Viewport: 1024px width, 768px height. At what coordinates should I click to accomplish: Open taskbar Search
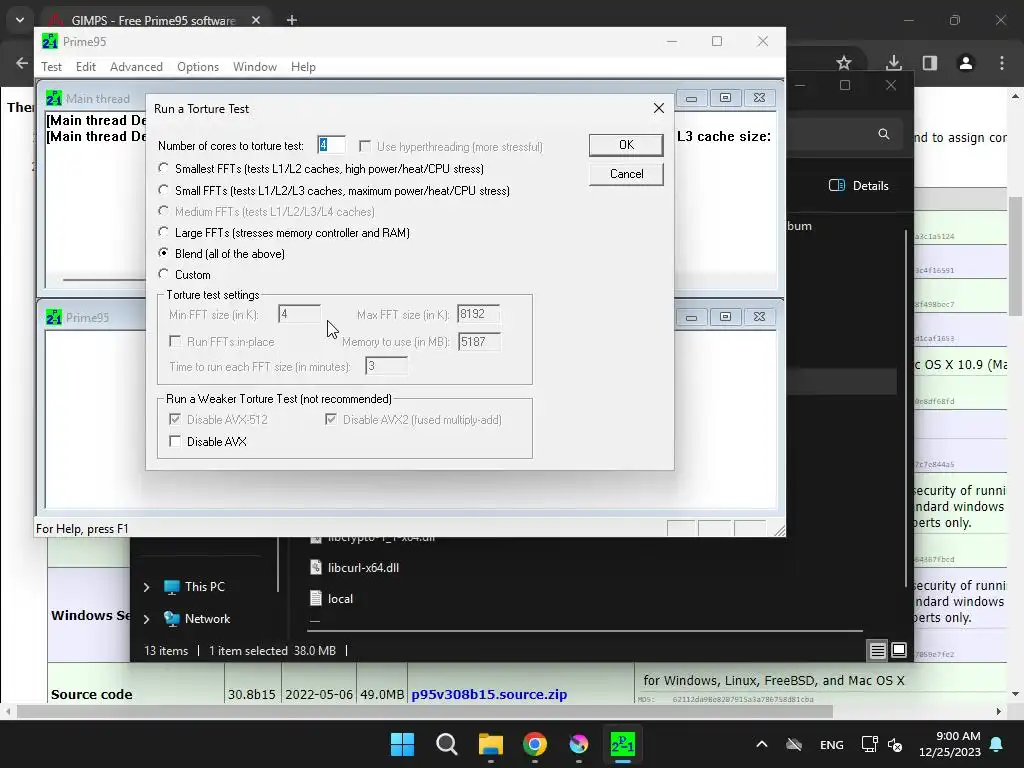447,744
